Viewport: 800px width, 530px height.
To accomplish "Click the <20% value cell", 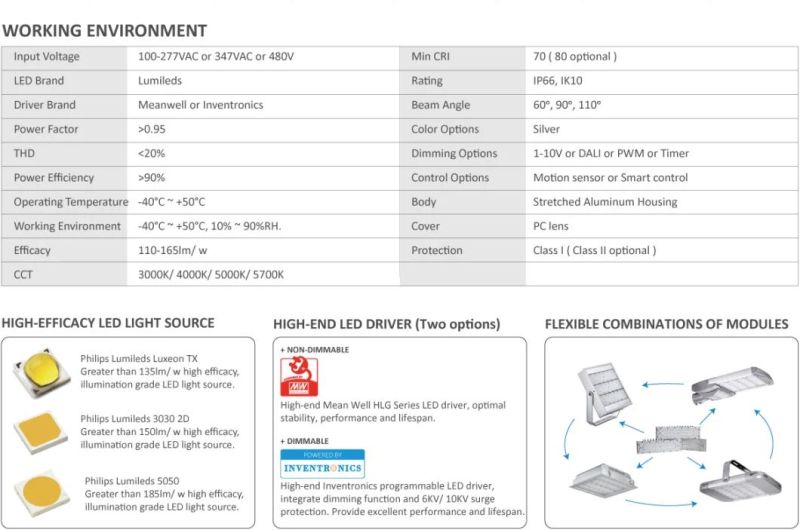I will tap(263, 154).
